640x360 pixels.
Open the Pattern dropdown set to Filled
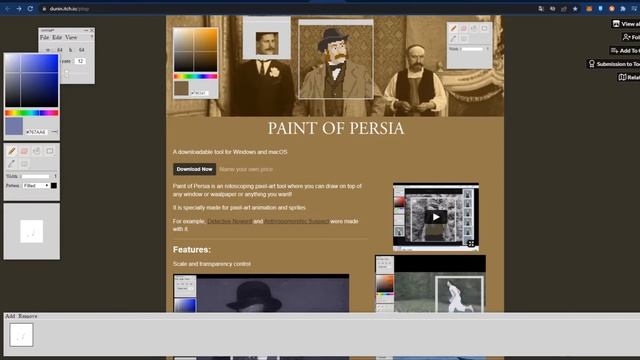tap(36, 186)
